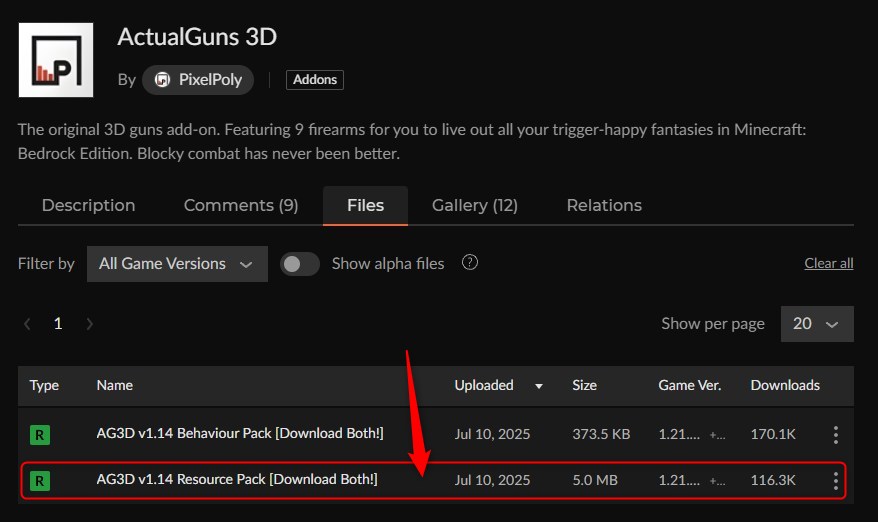Viewport: 878px width, 522px height.
Task: Click Resource Pack upload date Jul 10, 2025
Action: click(492, 480)
